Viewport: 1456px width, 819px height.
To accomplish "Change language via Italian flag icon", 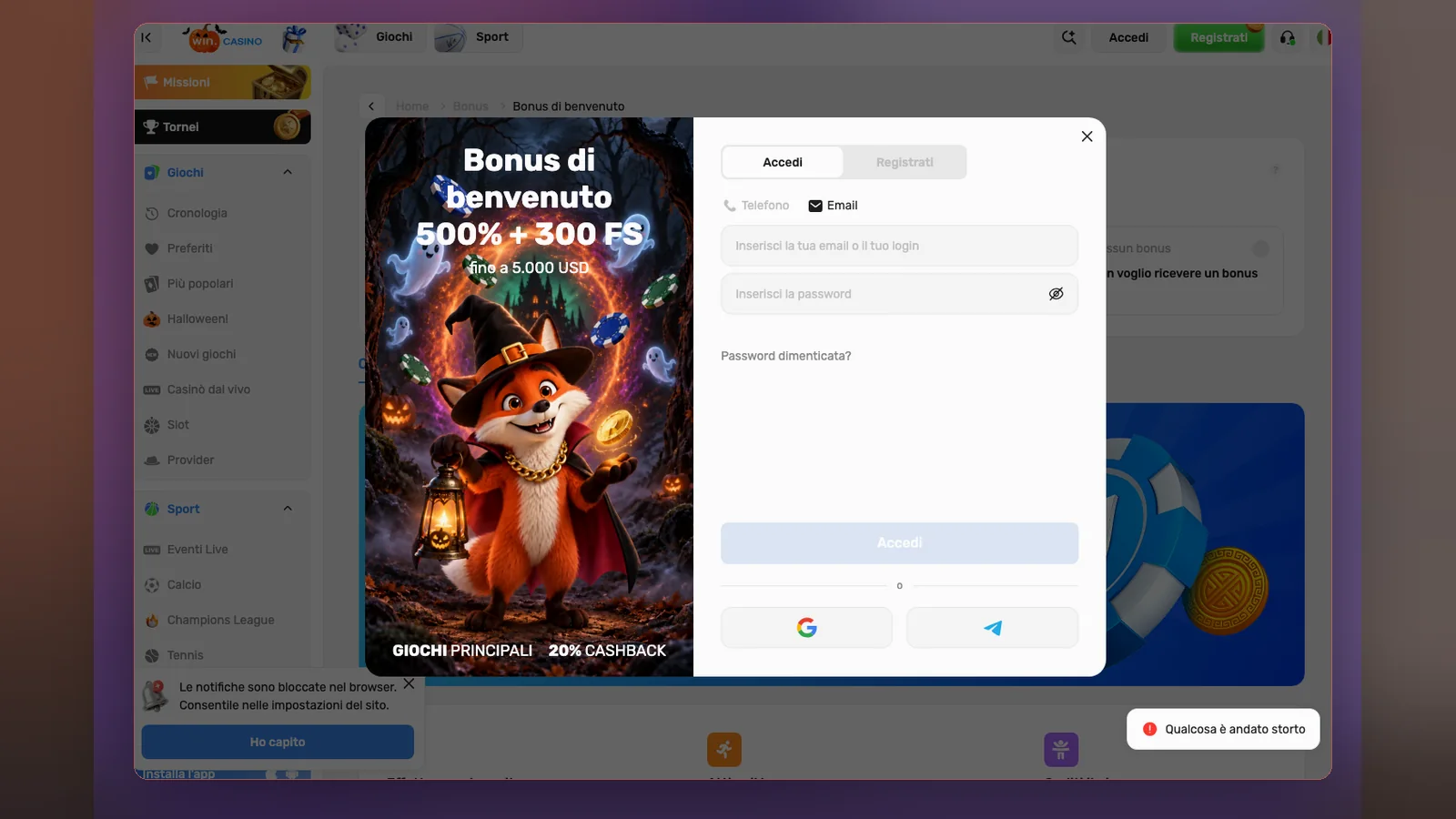I will pyautogui.click(x=1322, y=37).
